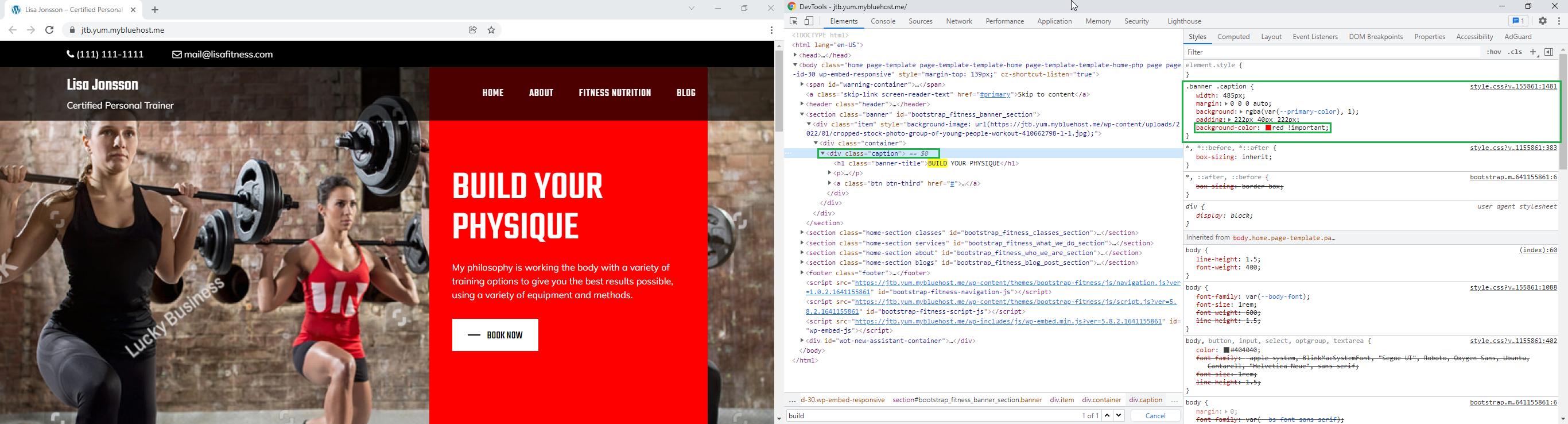This screenshot has width=1568, height=424.
Task: Switch to the Sources tab
Action: click(x=921, y=22)
